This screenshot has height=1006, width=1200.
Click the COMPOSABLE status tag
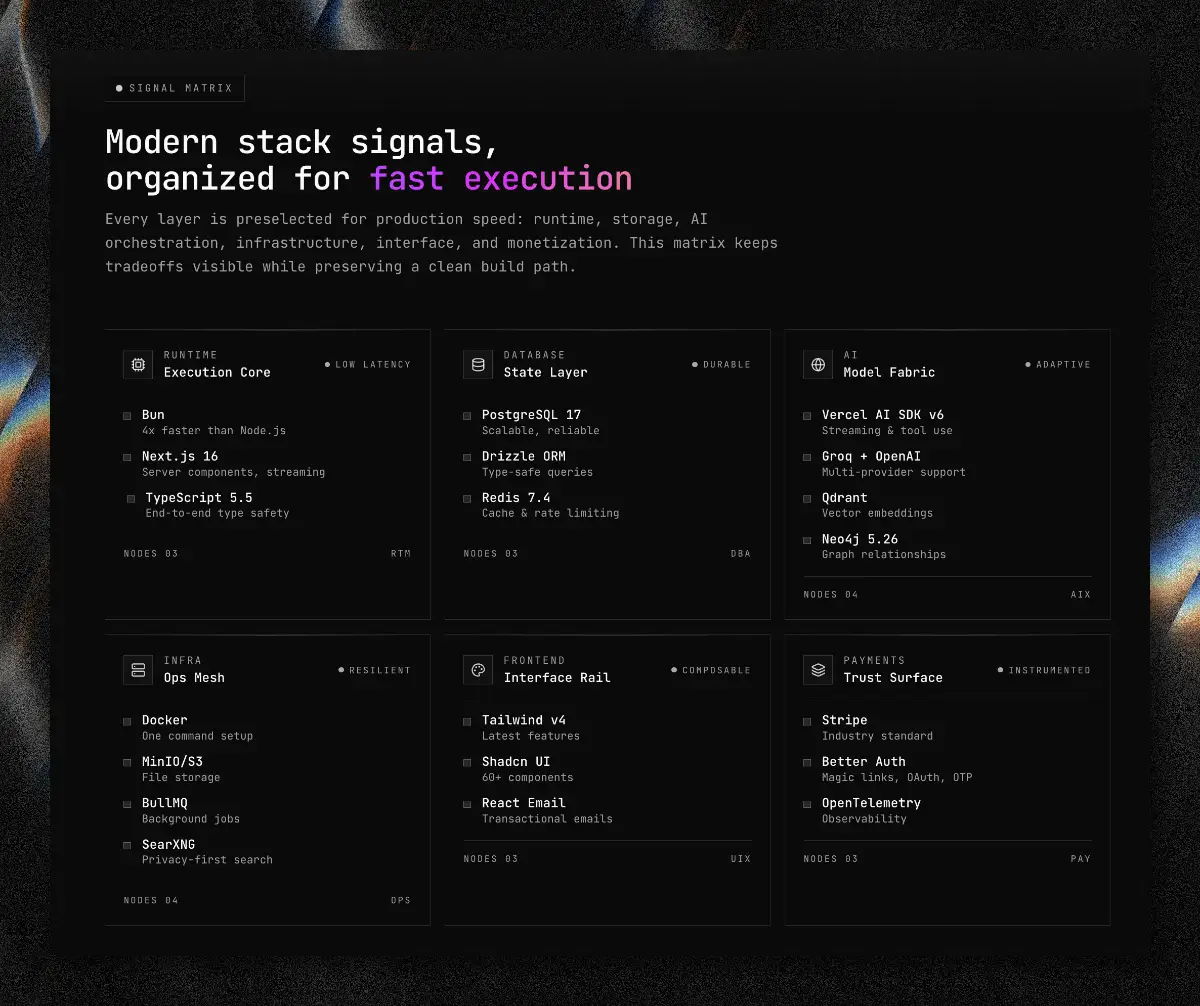coord(711,670)
